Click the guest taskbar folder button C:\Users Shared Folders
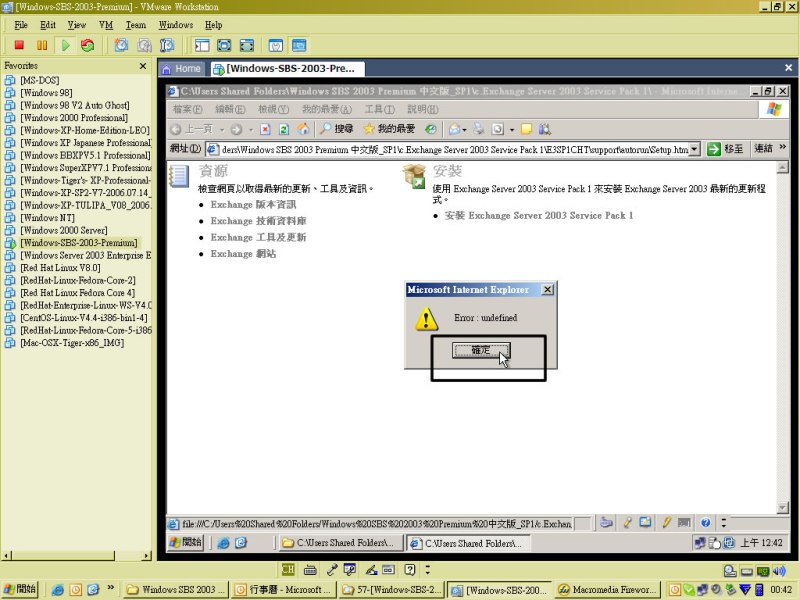This screenshot has height=600, width=800. (x=341, y=543)
